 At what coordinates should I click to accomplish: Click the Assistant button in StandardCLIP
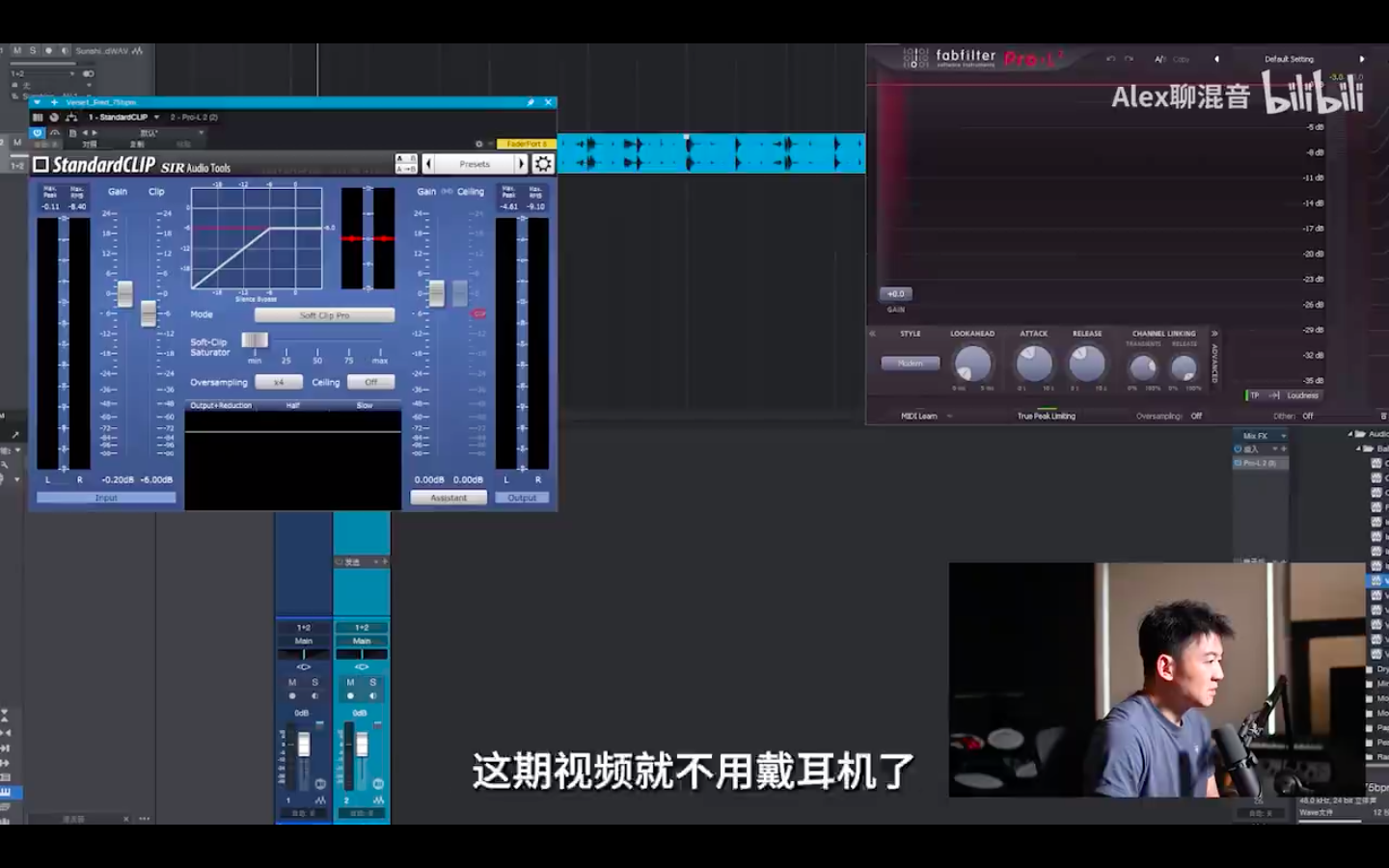coord(449,498)
